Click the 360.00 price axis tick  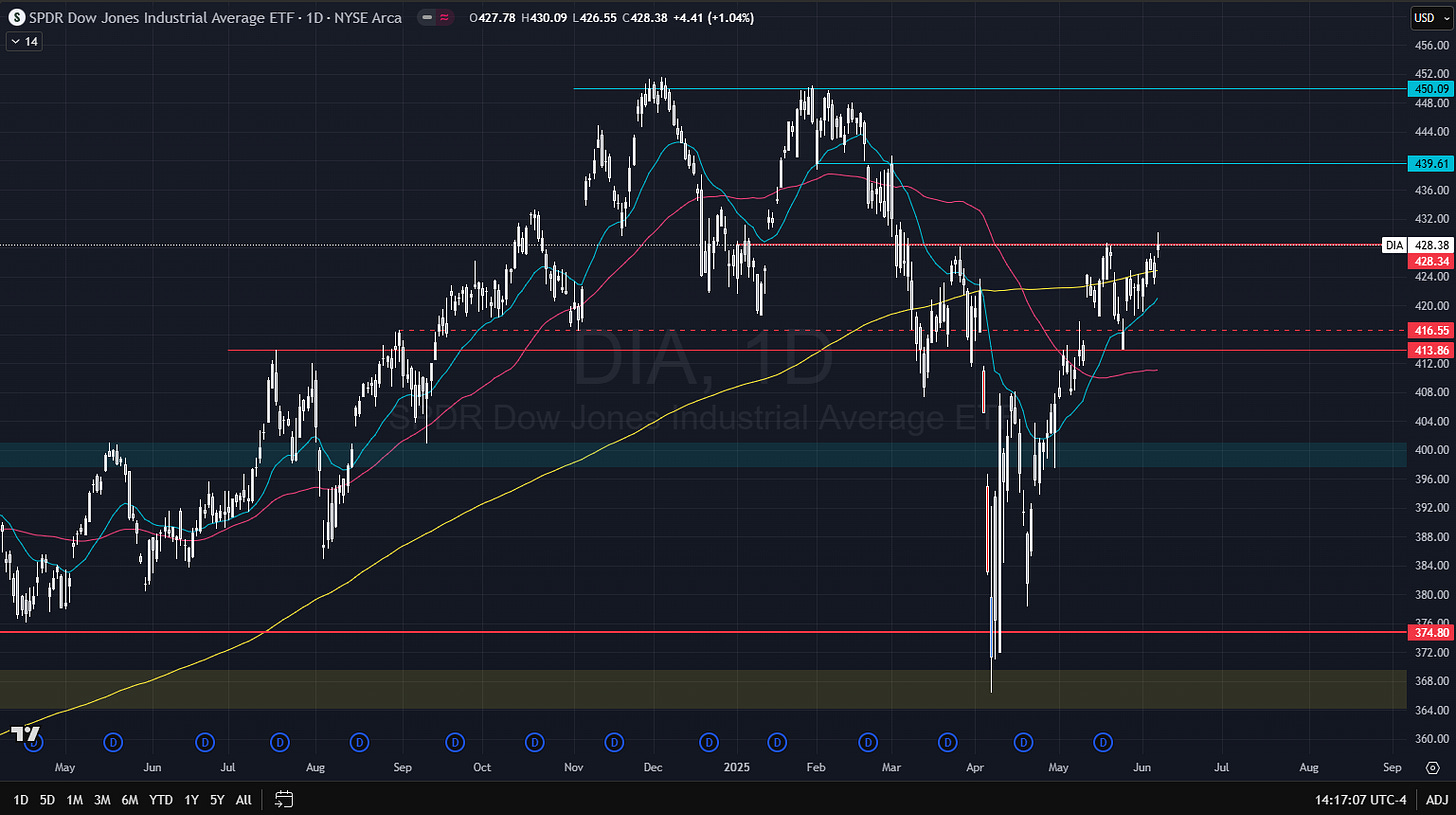tap(1431, 739)
